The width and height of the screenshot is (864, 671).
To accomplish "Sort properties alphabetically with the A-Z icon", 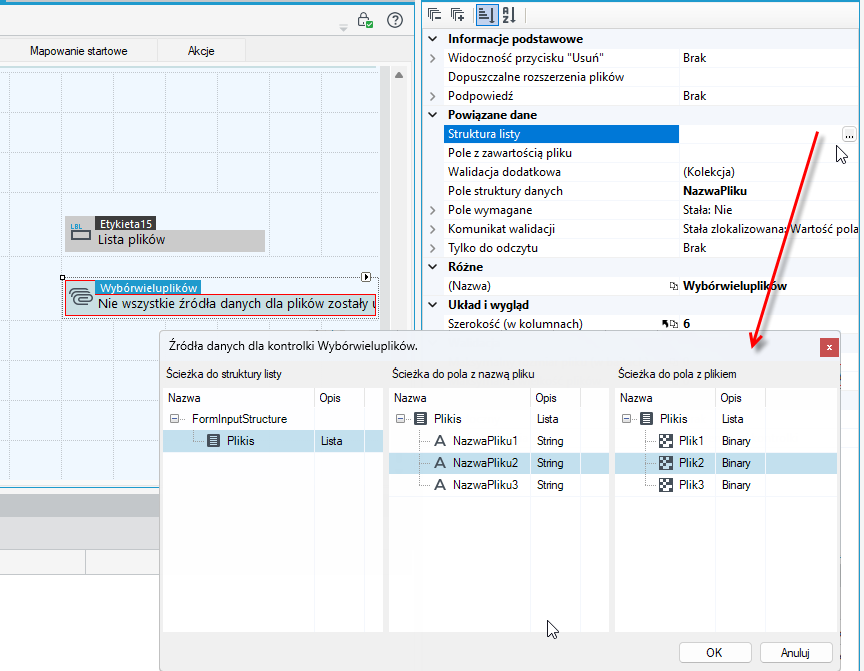I will pos(509,15).
